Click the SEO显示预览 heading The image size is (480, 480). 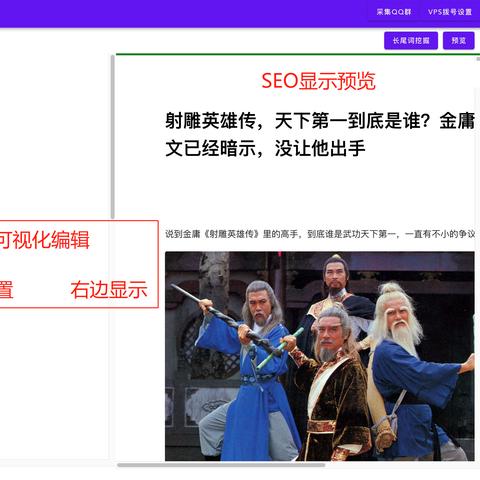[318, 81]
